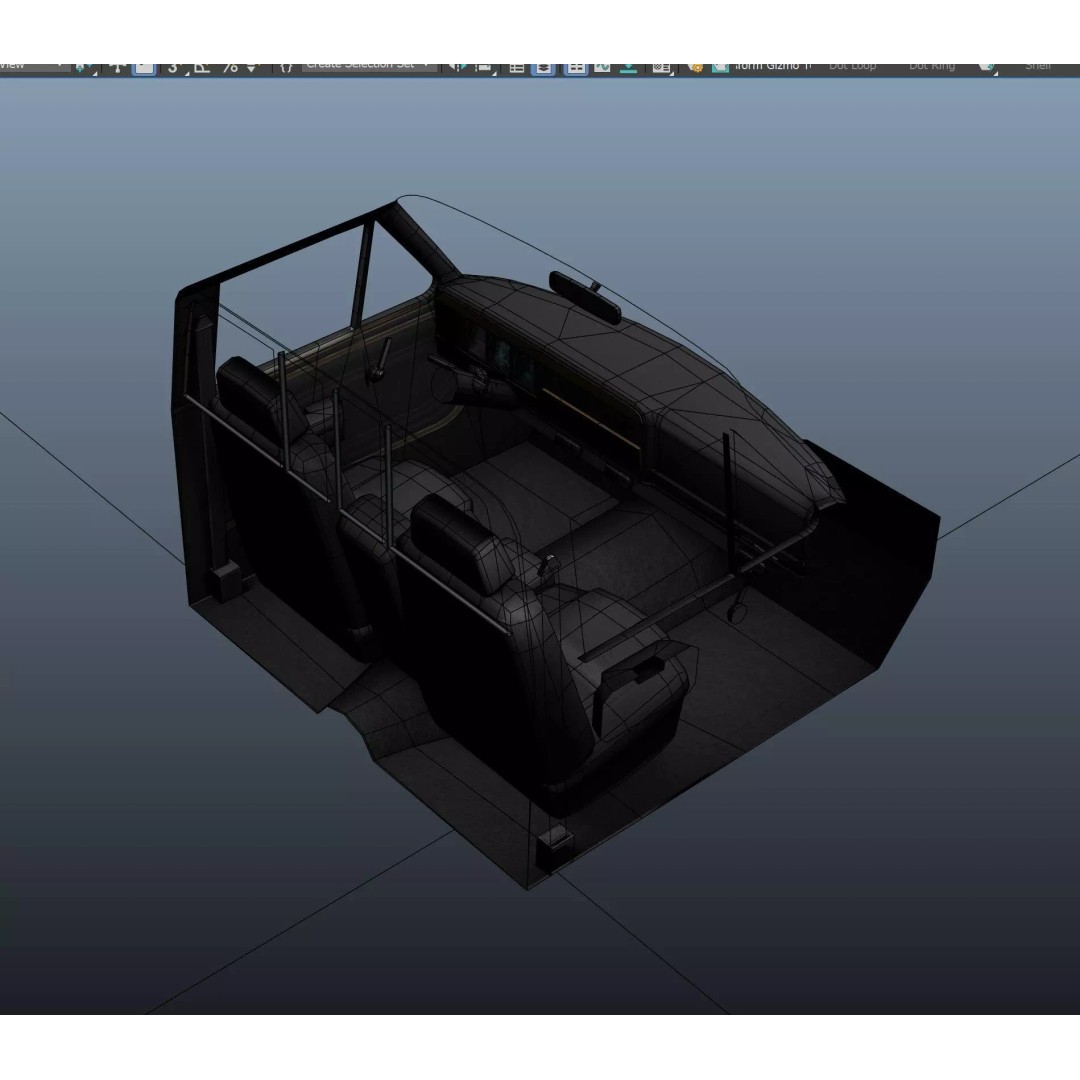Click the Dot Ring button
1080x1080 pixels.
coord(932,66)
